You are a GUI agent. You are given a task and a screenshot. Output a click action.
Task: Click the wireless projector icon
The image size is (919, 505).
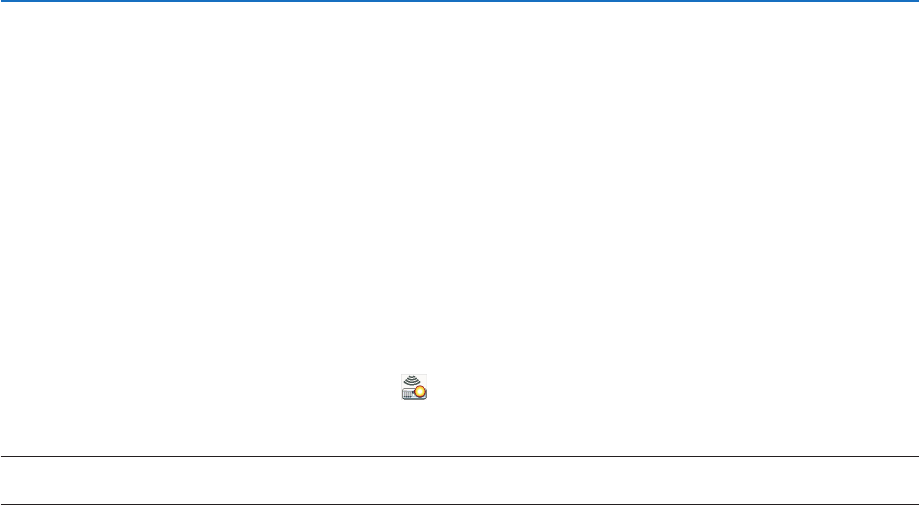(414, 387)
